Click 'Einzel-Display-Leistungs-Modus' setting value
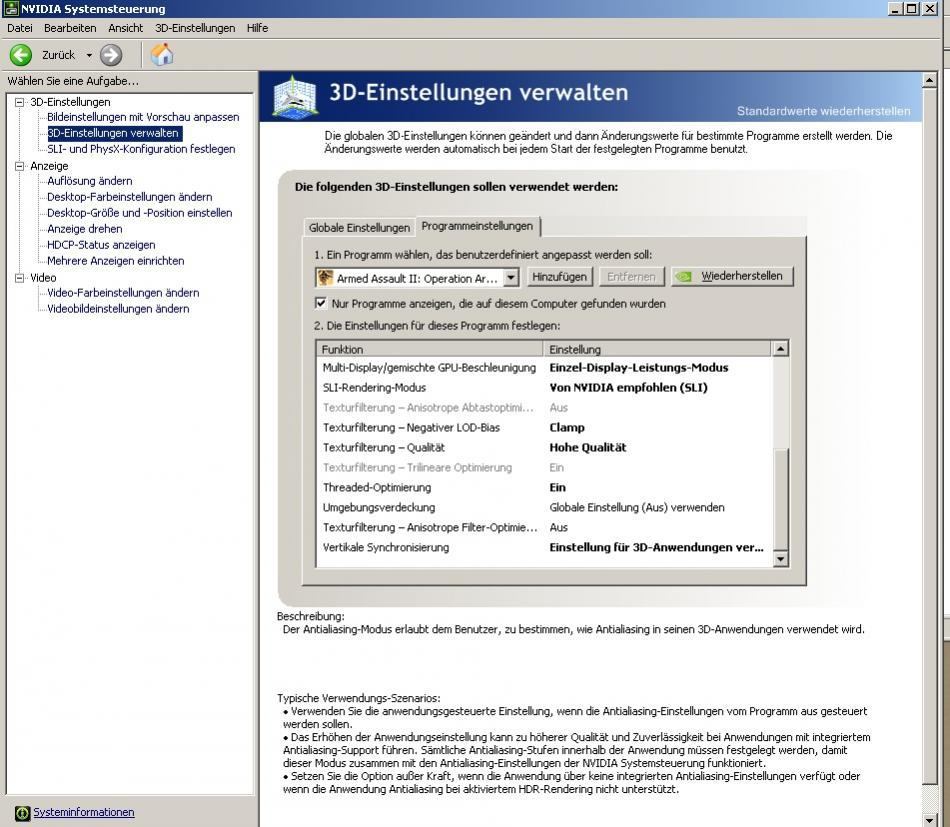The height and width of the screenshot is (827, 950). click(x=639, y=368)
